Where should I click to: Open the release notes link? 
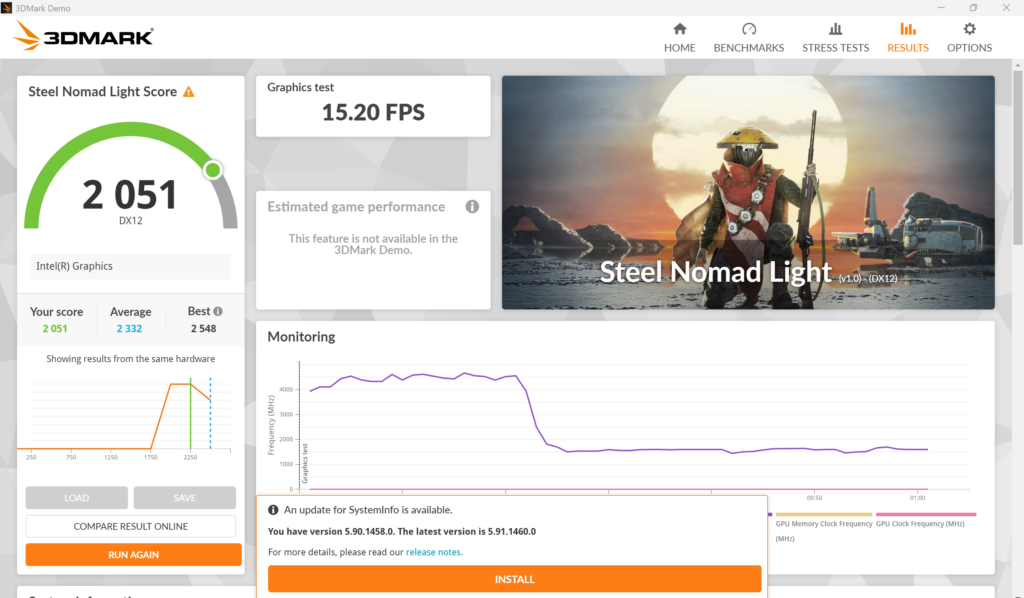pos(434,552)
